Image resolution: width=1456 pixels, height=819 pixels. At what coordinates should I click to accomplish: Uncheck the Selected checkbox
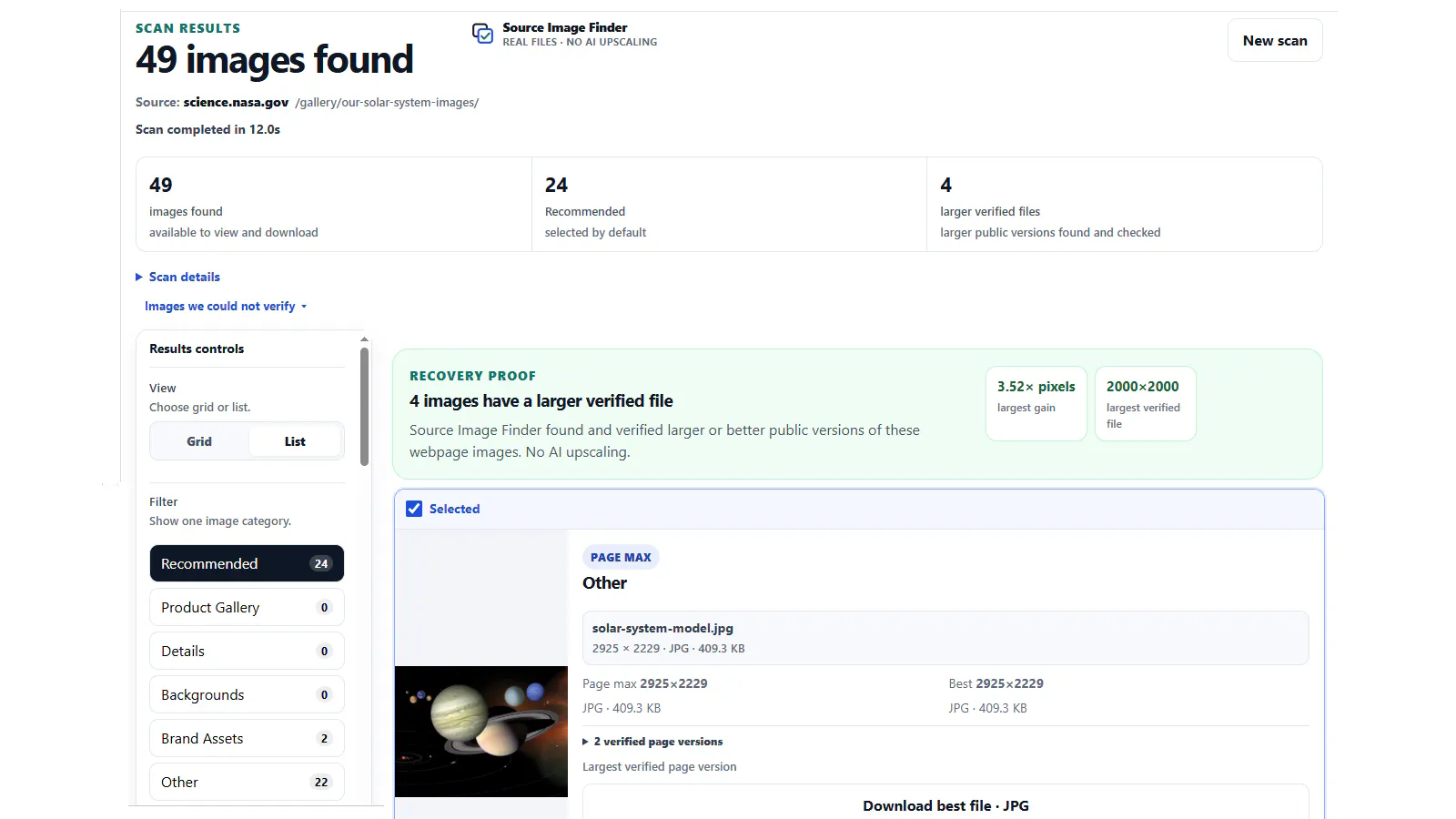click(414, 509)
